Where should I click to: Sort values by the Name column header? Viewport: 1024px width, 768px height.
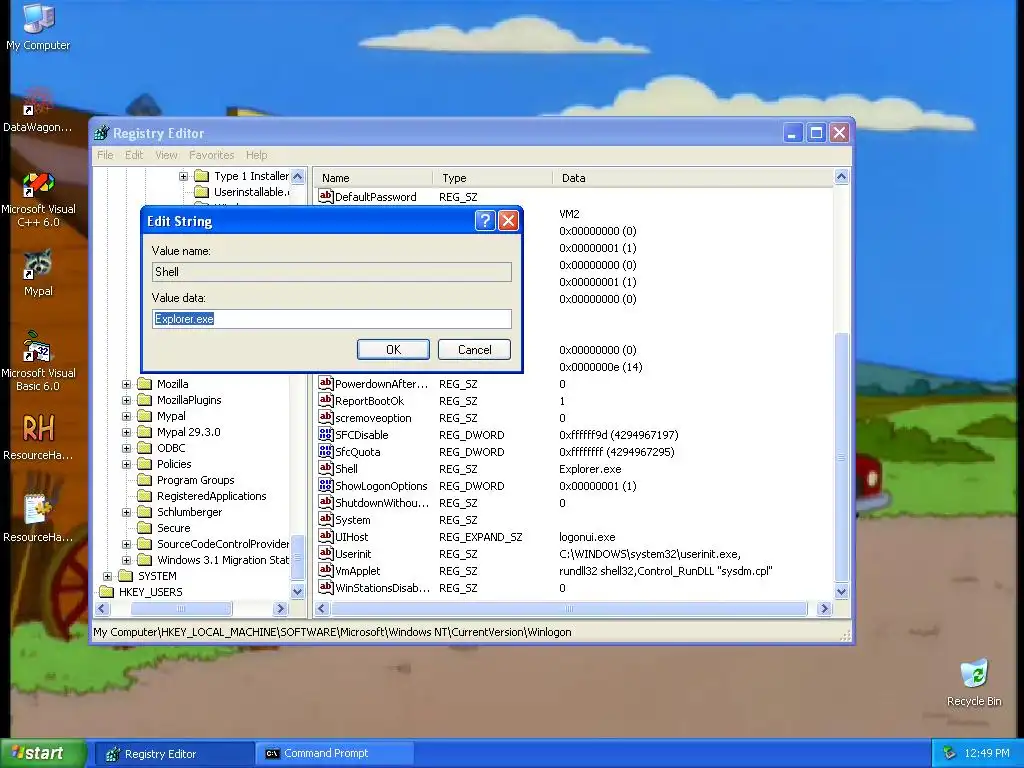(x=374, y=178)
